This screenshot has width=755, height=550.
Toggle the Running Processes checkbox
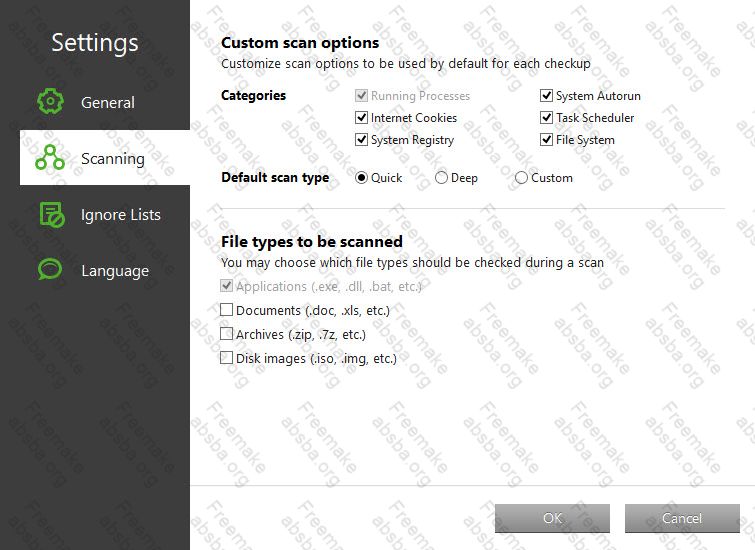361,95
